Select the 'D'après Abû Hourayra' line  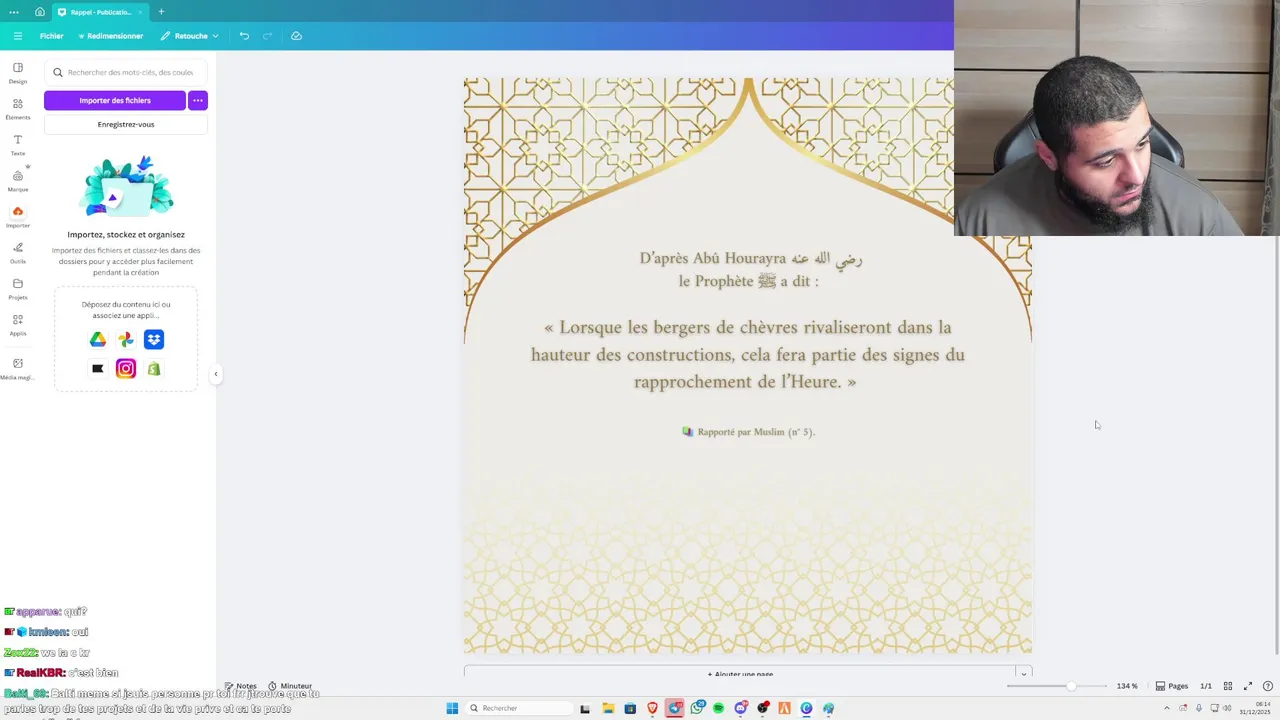pos(750,258)
